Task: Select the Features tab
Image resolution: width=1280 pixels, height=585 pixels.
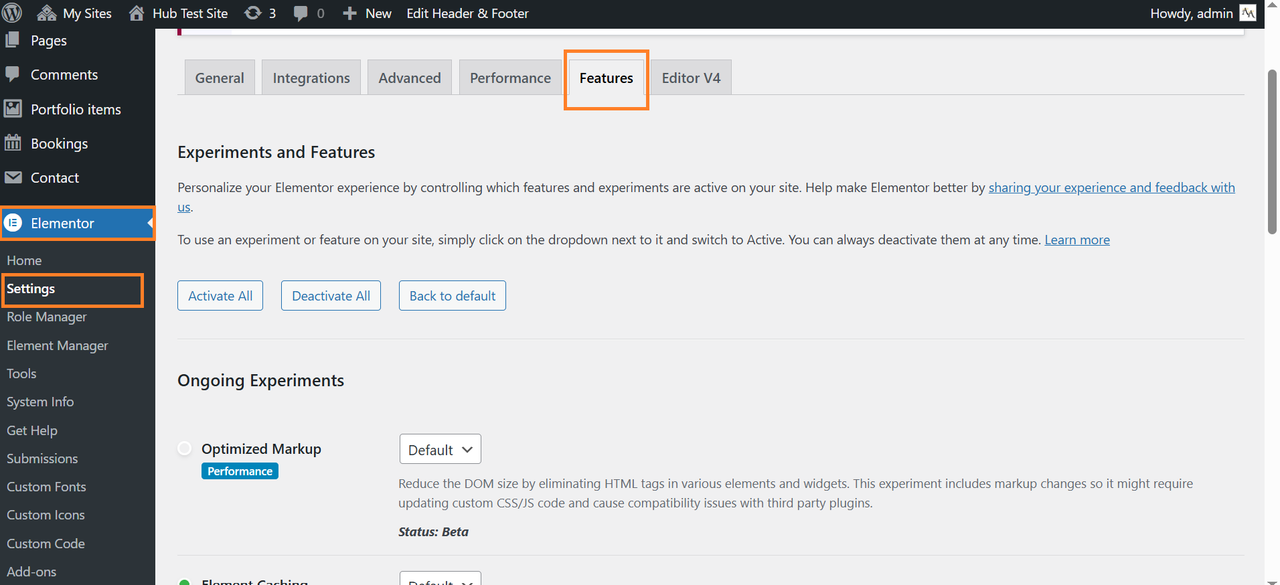Action: pyautogui.click(x=606, y=78)
